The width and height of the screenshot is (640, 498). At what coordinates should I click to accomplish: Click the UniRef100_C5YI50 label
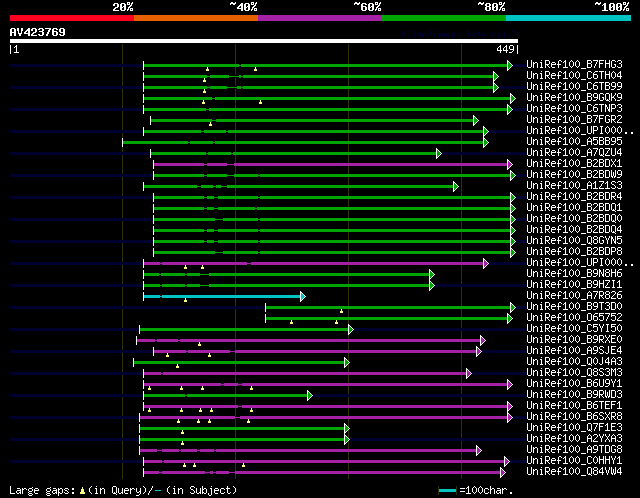tap(574, 329)
